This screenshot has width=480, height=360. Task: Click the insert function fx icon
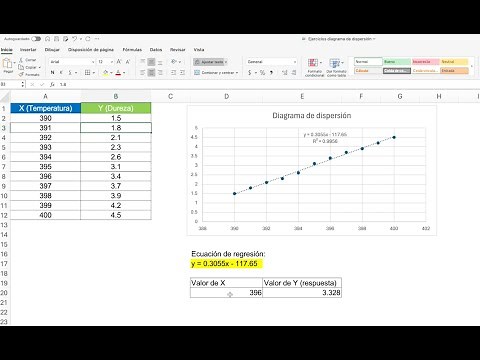click(x=52, y=85)
